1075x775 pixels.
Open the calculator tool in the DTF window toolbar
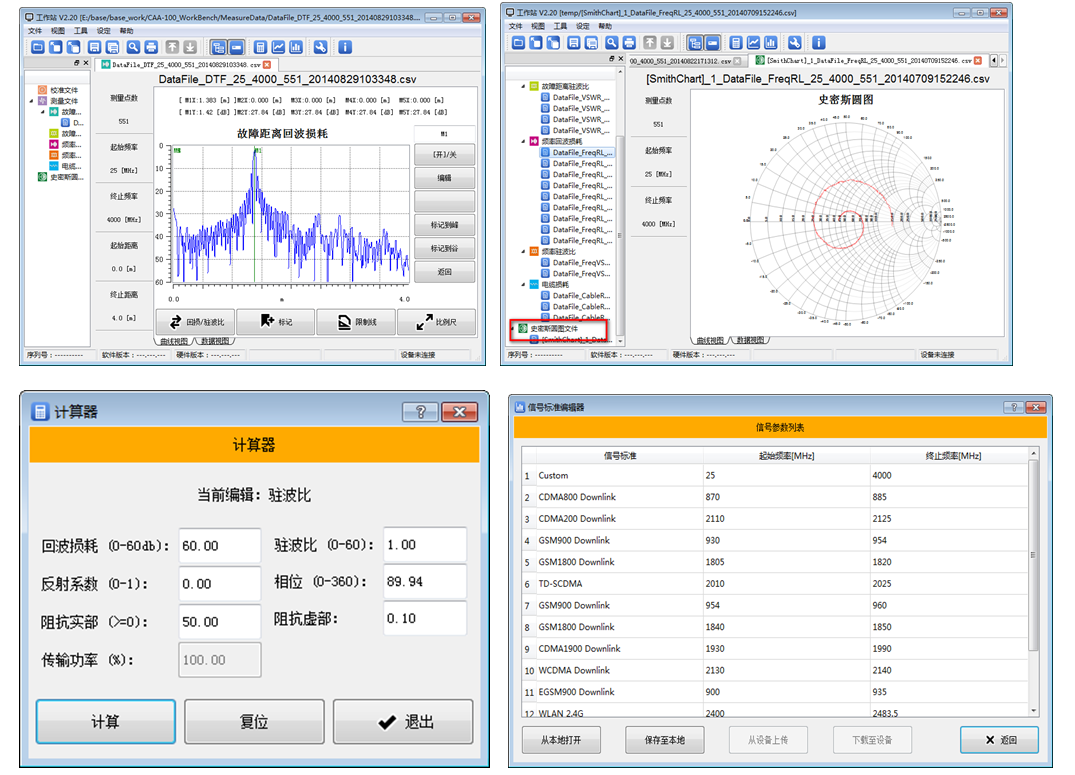[260, 47]
